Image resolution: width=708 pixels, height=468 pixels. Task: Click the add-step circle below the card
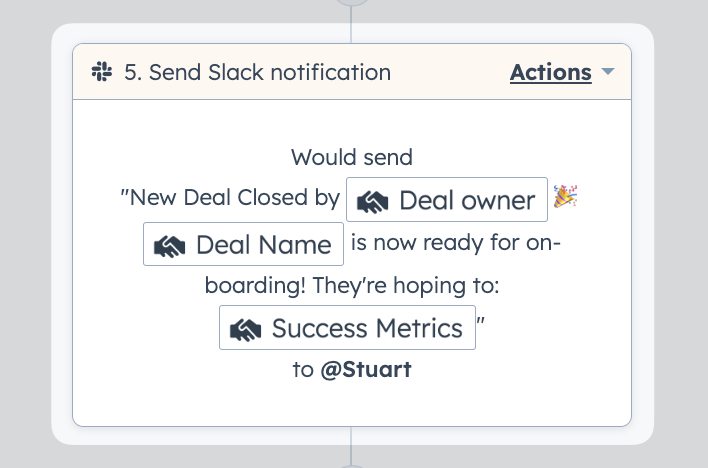coord(351,466)
